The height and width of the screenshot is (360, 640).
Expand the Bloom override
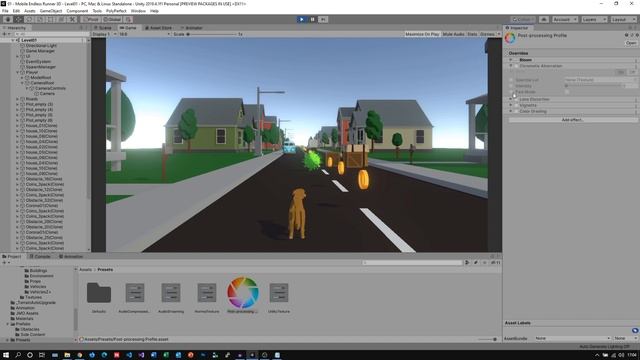pos(511,60)
